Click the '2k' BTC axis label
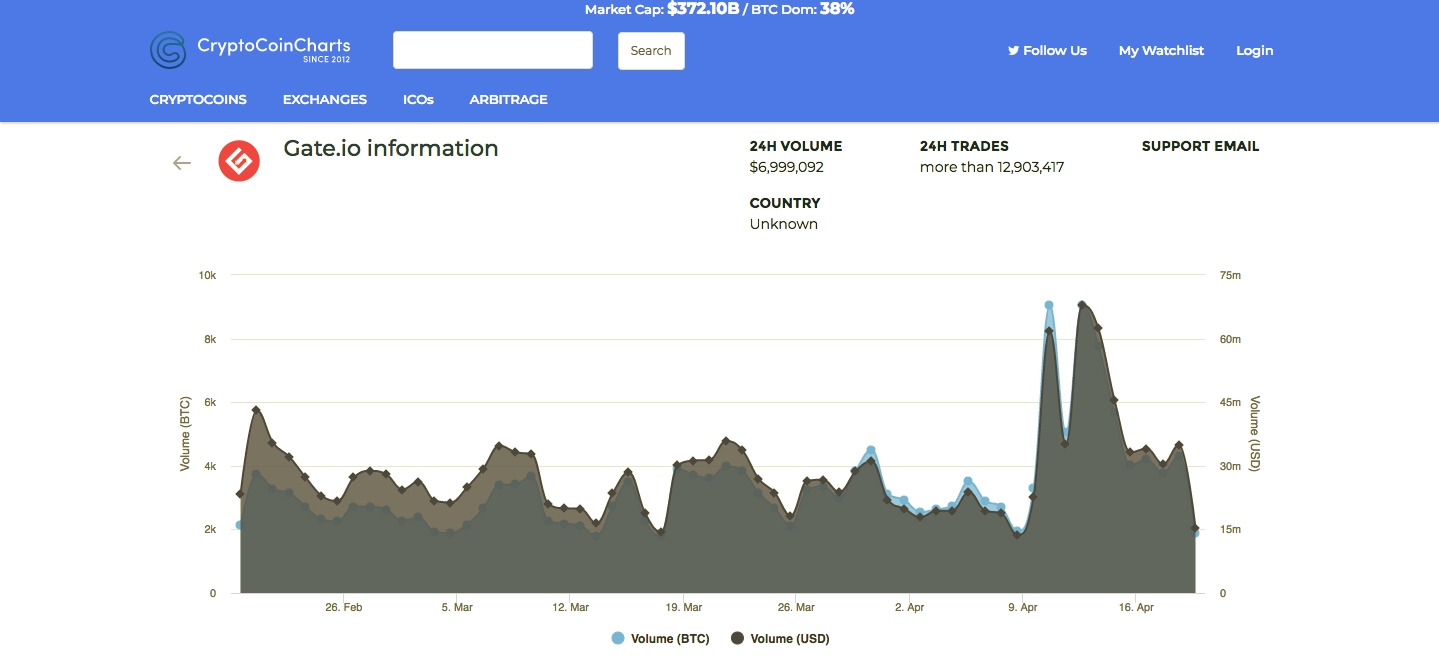Image resolution: width=1439 pixels, height=659 pixels. pyautogui.click(x=210, y=530)
